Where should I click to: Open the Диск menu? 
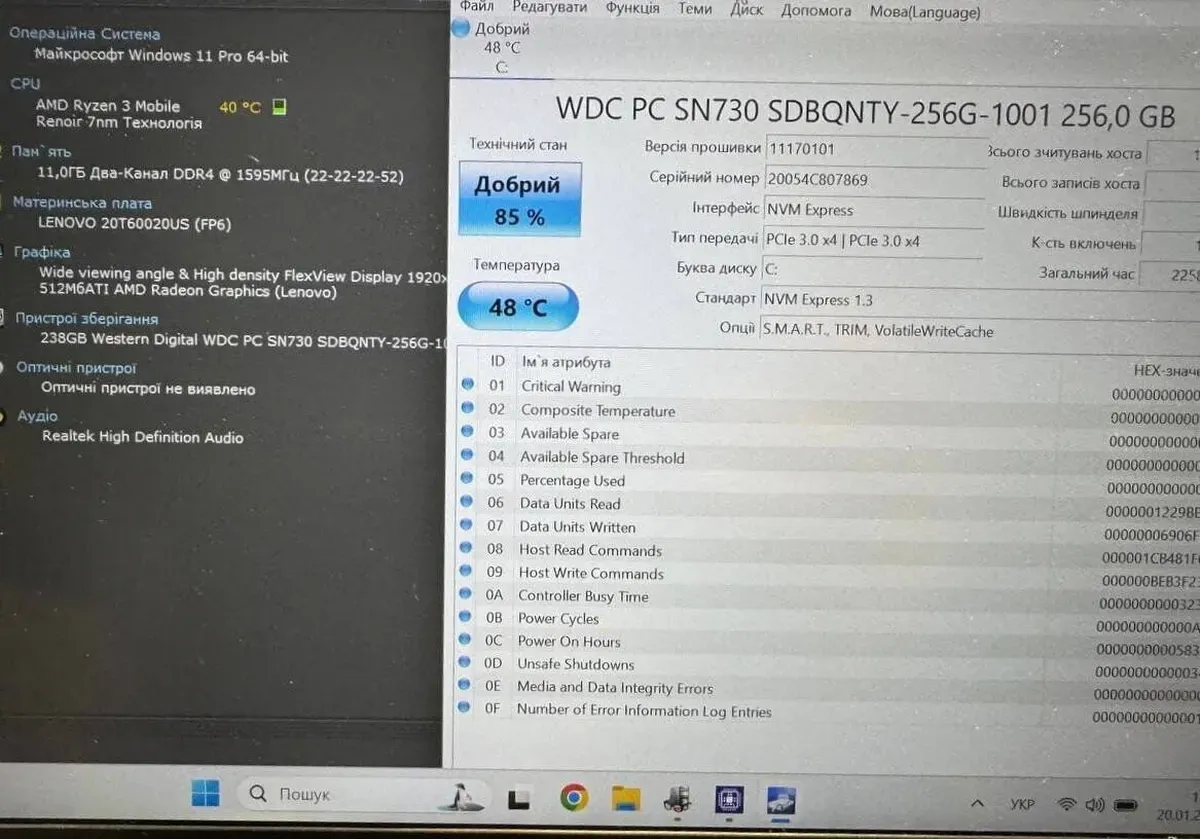tap(746, 10)
